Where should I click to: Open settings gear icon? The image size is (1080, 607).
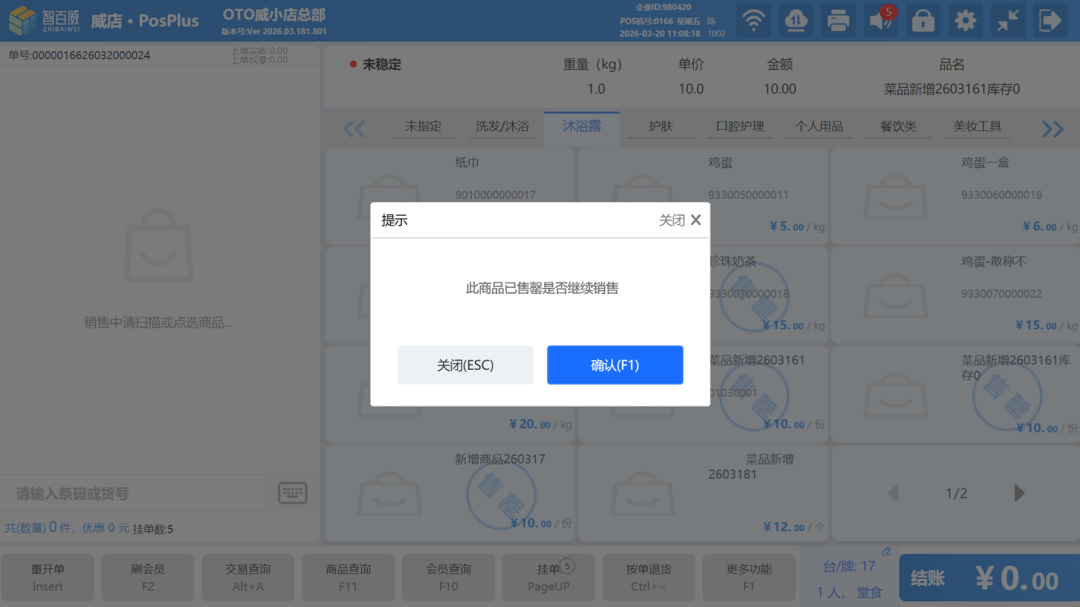tap(965, 21)
